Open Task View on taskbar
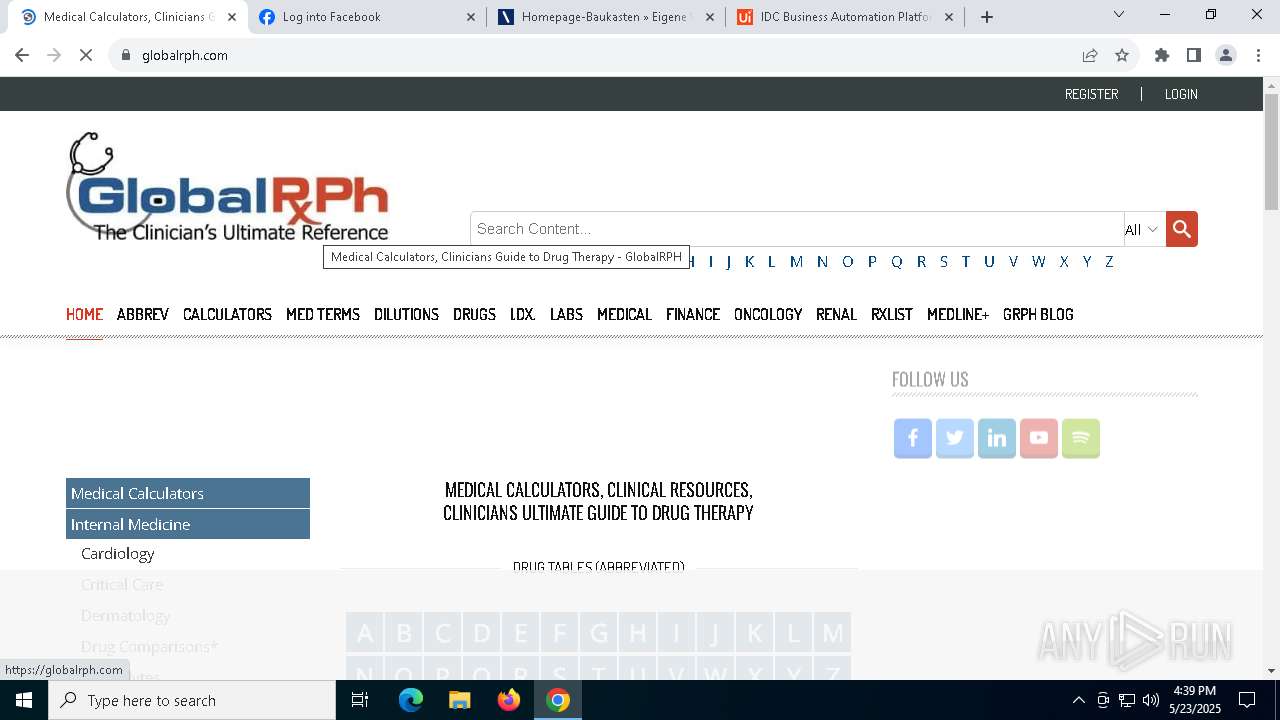1280x720 pixels. 360,700
